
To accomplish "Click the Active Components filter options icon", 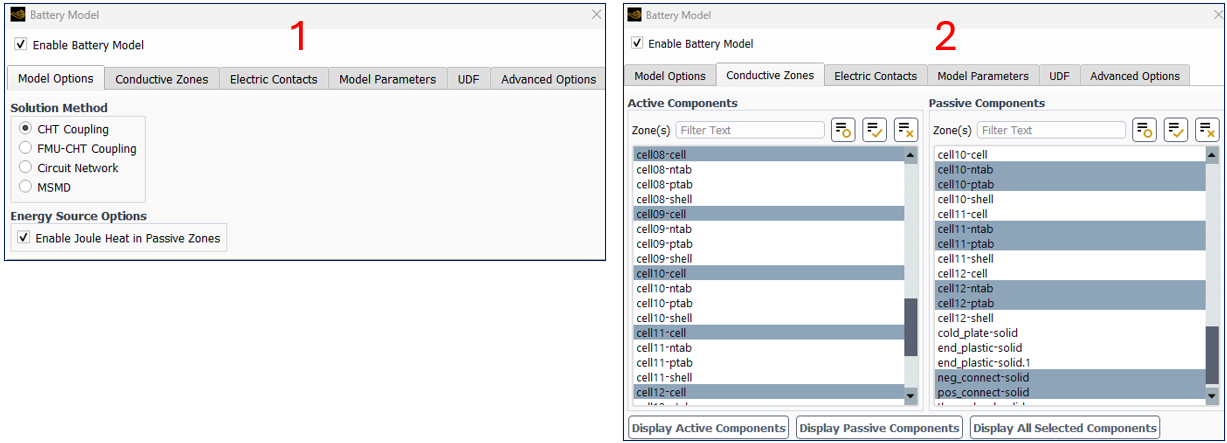I will click(x=843, y=130).
